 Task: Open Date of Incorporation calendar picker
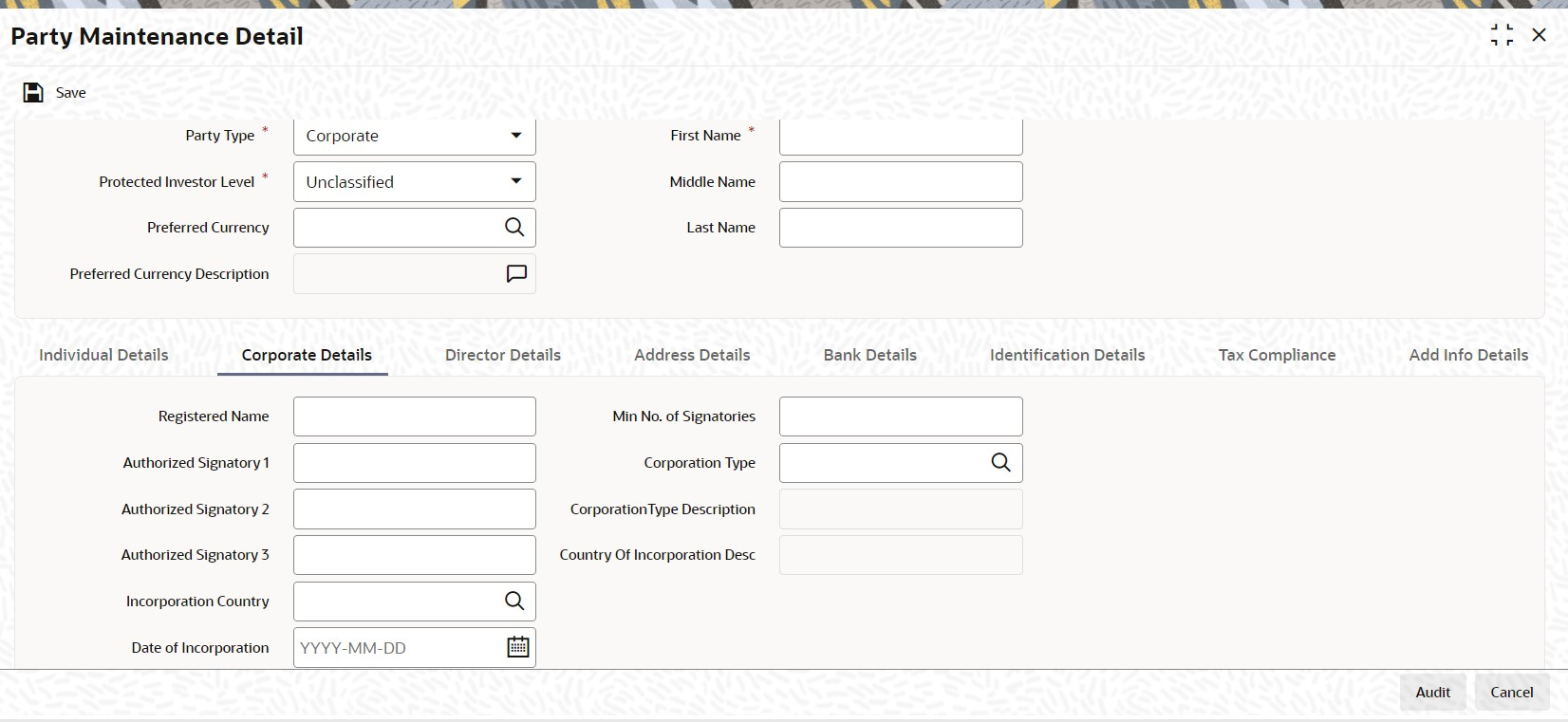tap(517, 647)
